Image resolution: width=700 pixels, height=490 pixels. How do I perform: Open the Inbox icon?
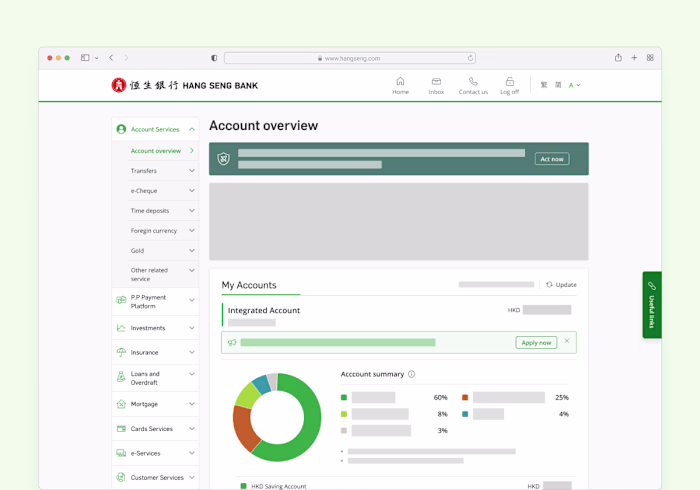pyautogui.click(x=436, y=81)
